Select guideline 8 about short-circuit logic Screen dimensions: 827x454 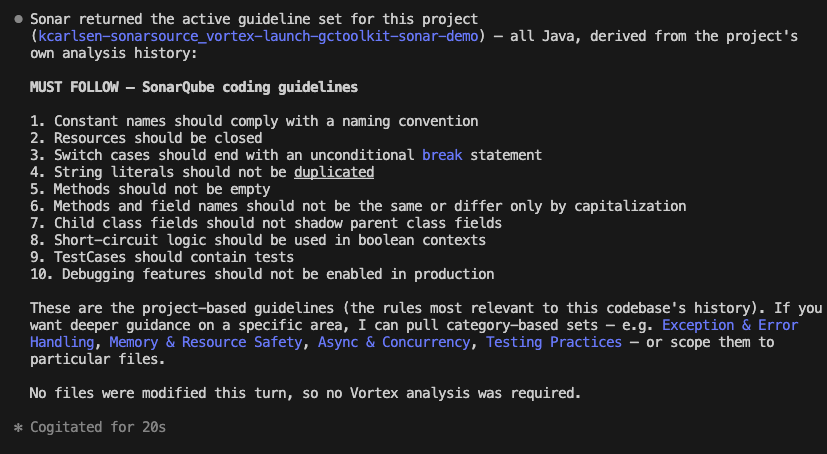click(258, 240)
